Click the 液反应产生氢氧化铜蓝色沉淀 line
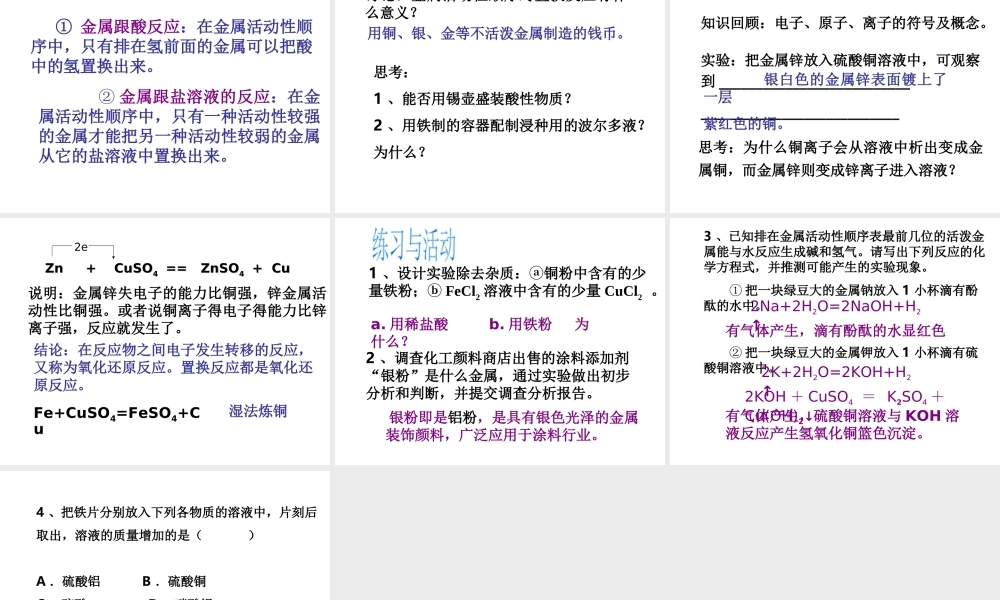Image resolution: width=1000 pixels, height=600 pixels. (825, 434)
